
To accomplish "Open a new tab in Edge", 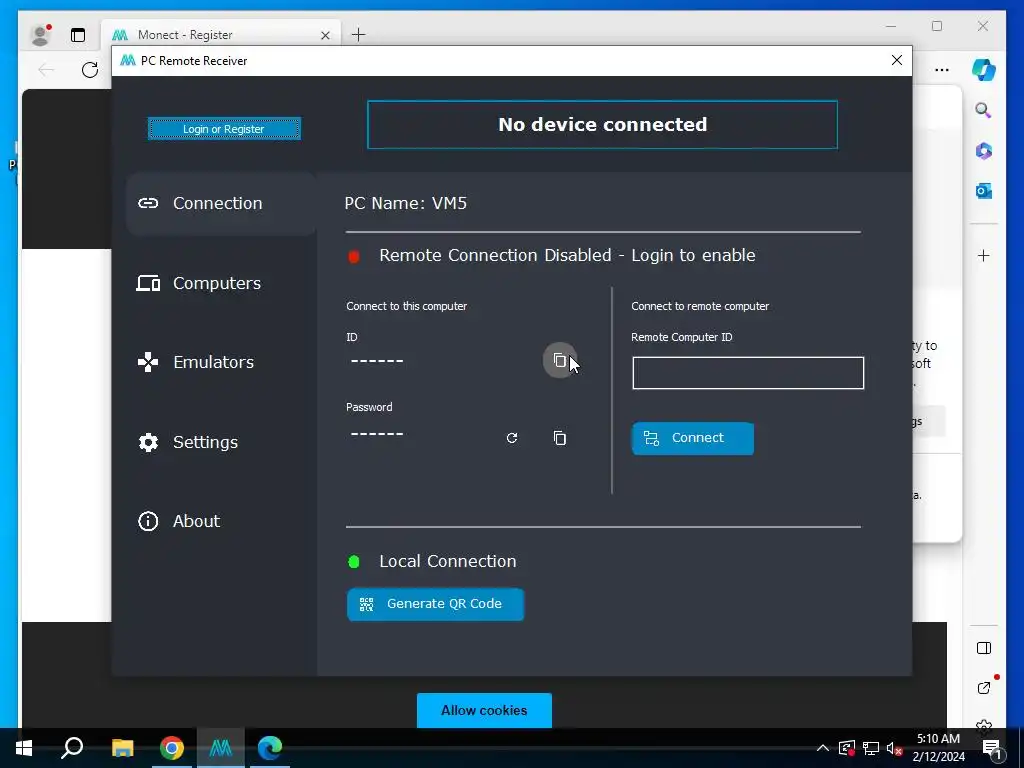I will (359, 35).
